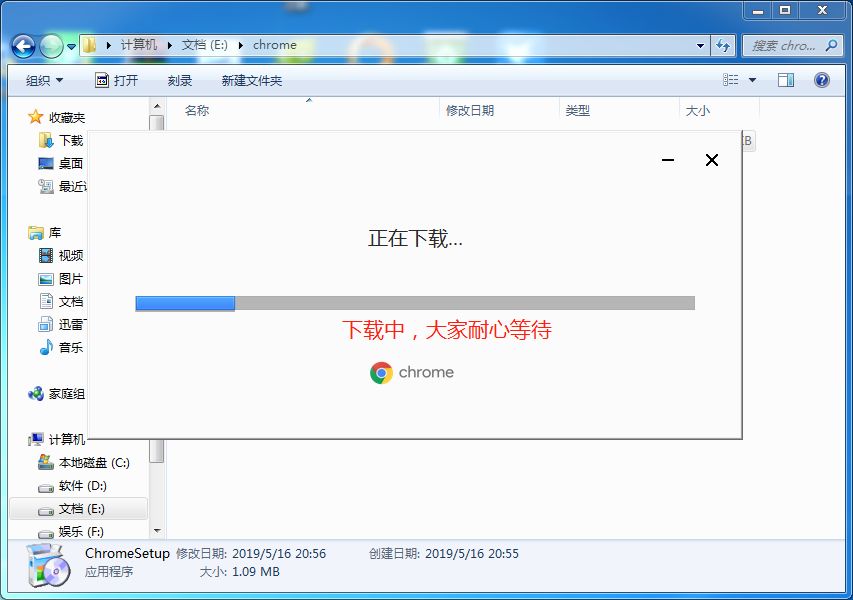This screenshot has height=600, width=853.
Task: Select 收藏夹 in the navigation pane
Action: coord(67,117)
